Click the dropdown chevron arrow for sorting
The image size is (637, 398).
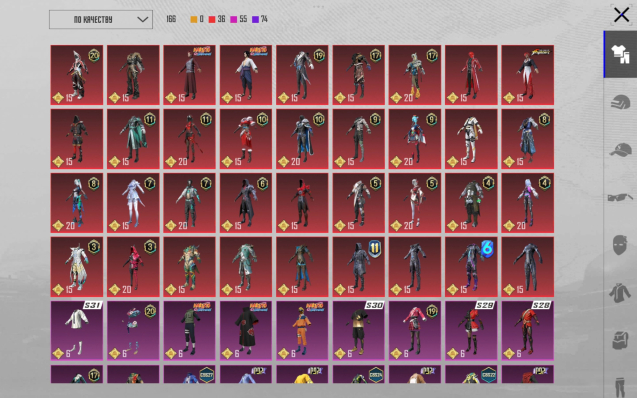[x=143, y=19]
